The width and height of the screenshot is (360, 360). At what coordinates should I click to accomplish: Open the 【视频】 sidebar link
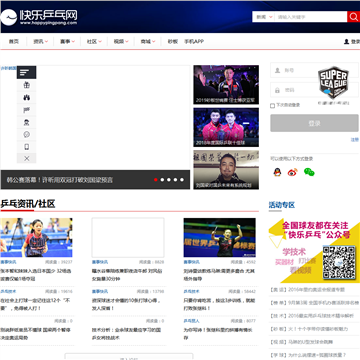[301, 342]
